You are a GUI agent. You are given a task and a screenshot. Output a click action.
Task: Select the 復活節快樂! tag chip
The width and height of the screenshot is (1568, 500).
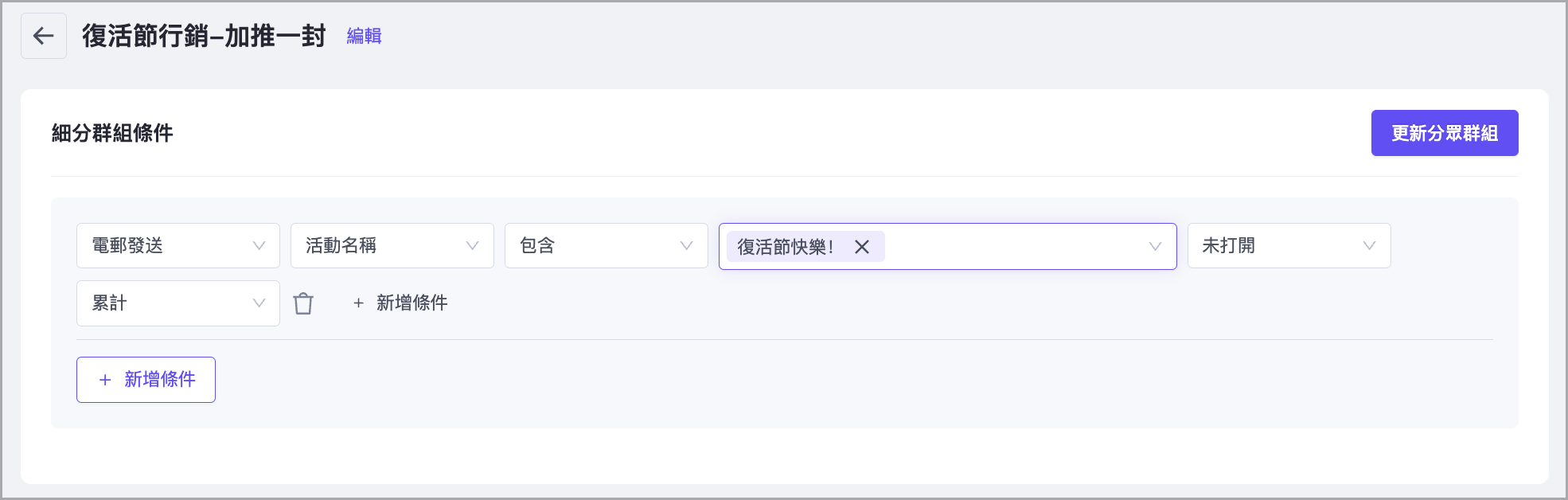pos(788,247)
